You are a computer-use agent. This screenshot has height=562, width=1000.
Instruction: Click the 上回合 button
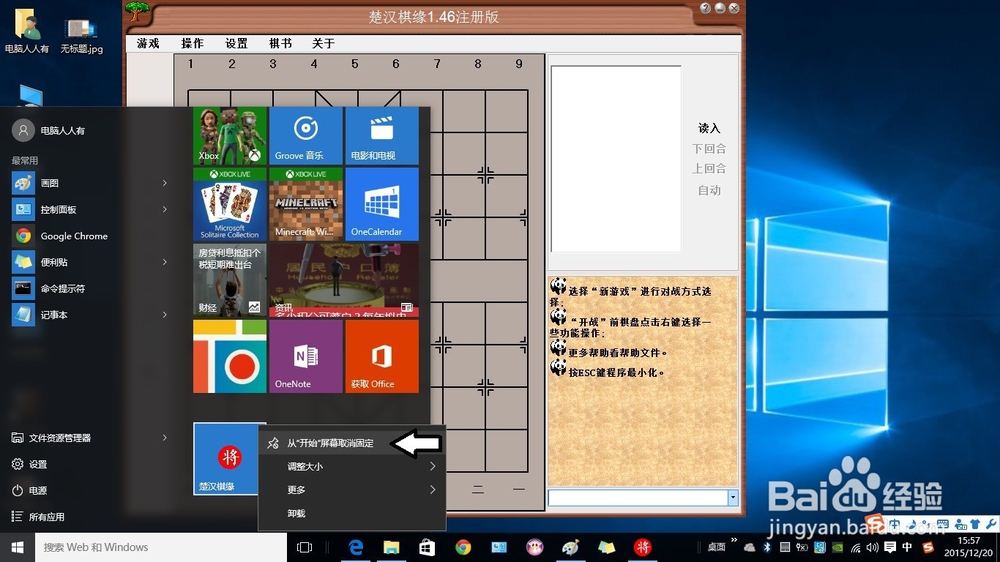(709, 169)
